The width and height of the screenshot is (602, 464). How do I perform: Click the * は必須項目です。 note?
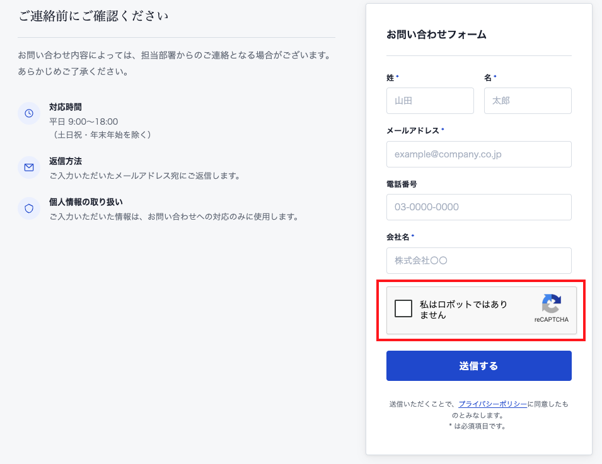point(477,426)
